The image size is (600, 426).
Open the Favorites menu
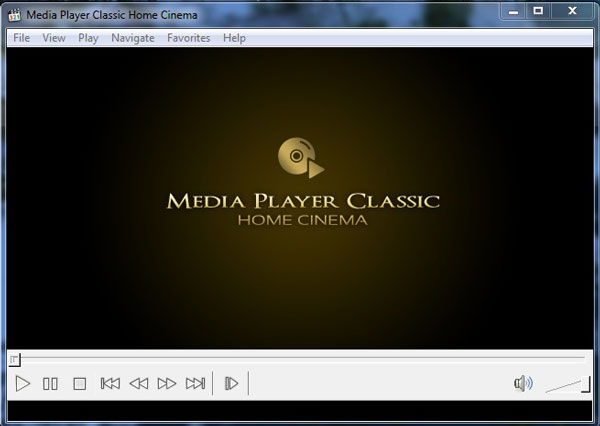(188, 38)
